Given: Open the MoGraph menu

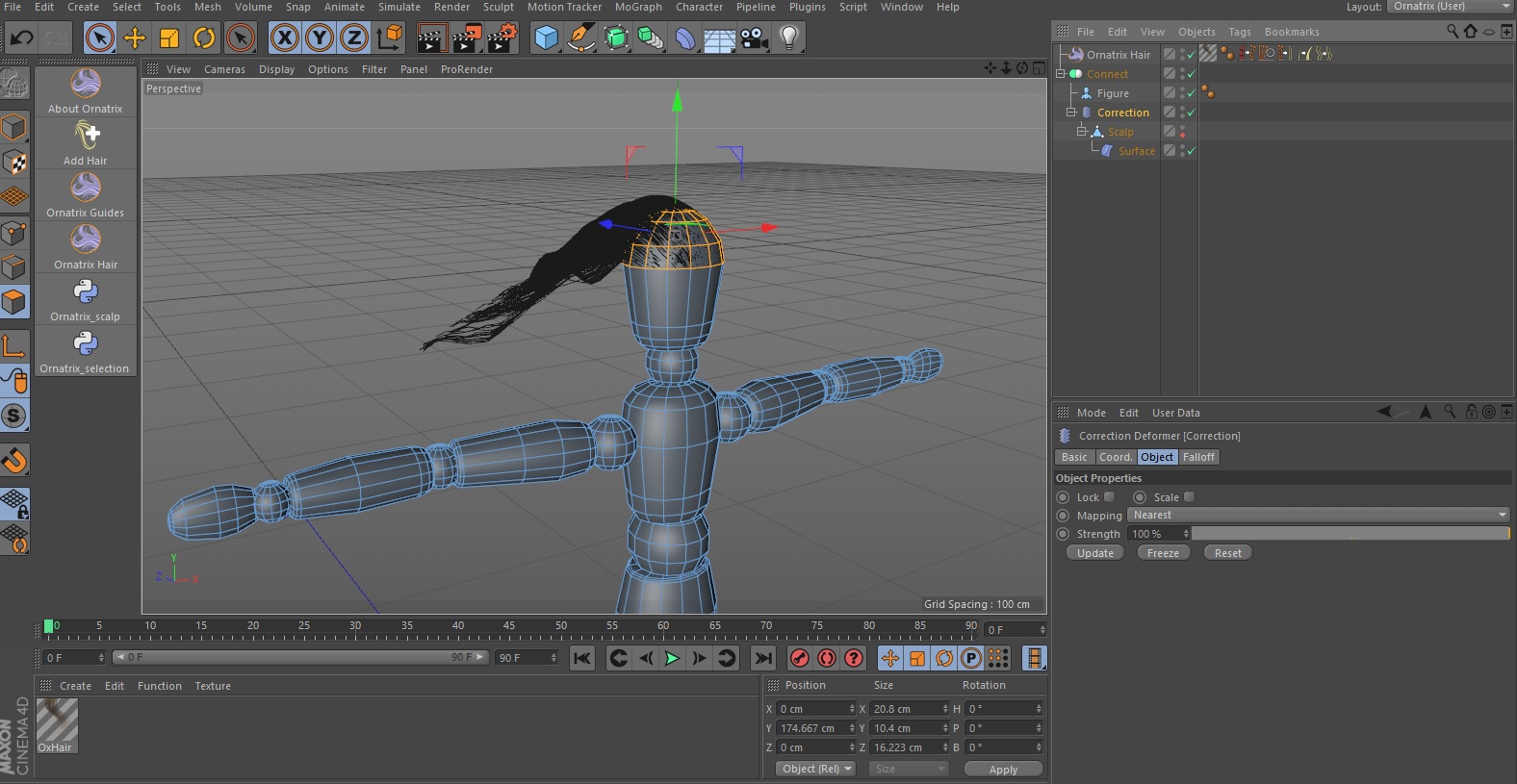Looking at the screenshot, I should tap(638, 7).
